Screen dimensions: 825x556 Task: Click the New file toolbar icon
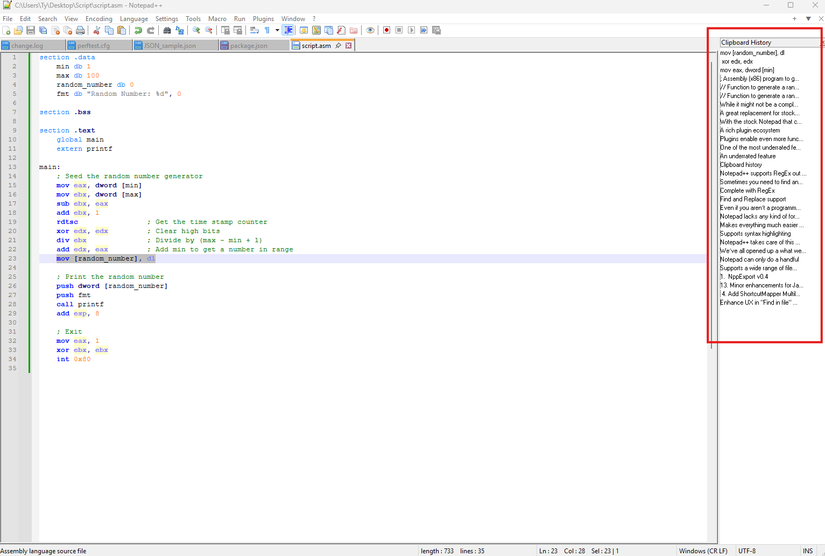6,31
